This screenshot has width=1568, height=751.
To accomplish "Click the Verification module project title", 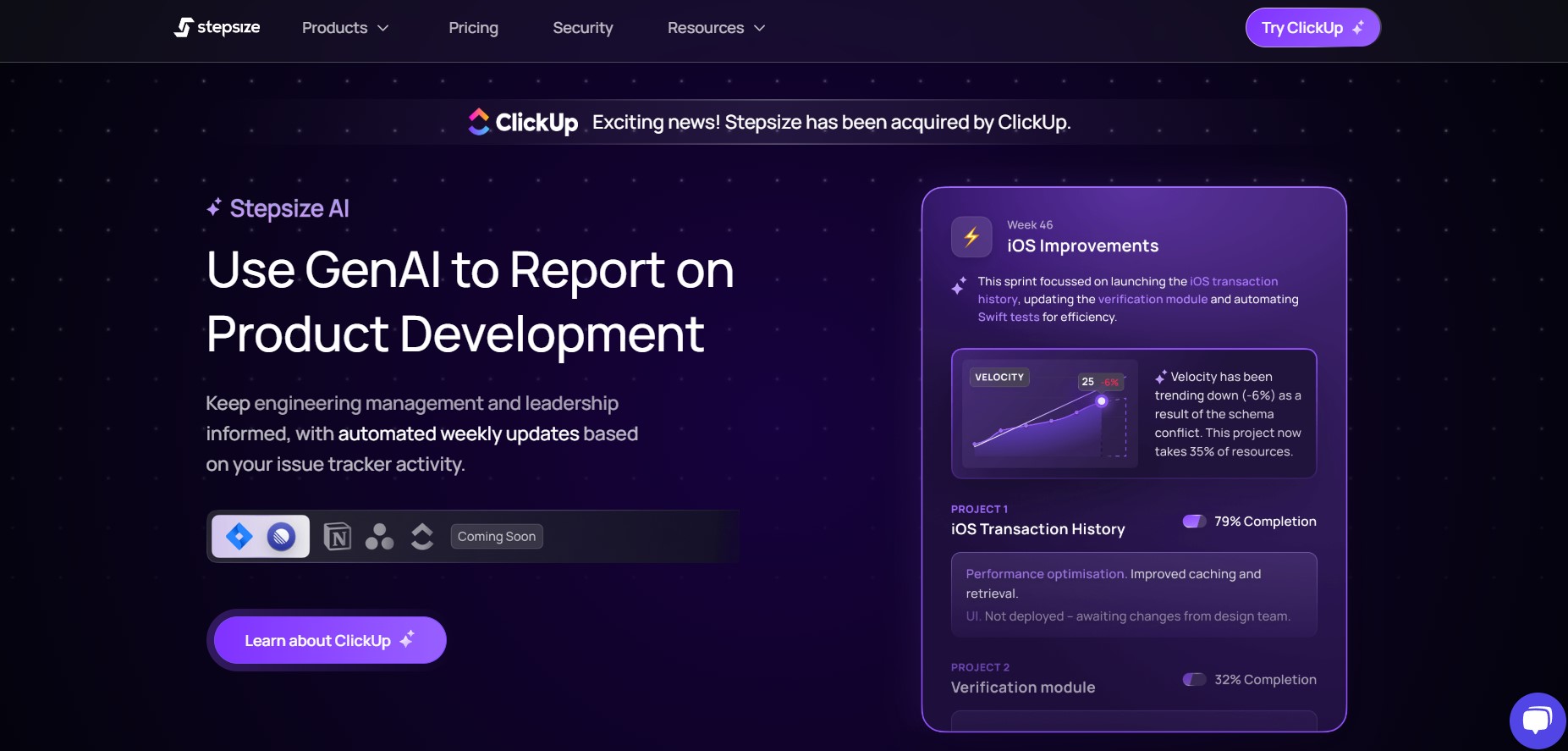I will pyautogui.click(x=1023, y=687).
